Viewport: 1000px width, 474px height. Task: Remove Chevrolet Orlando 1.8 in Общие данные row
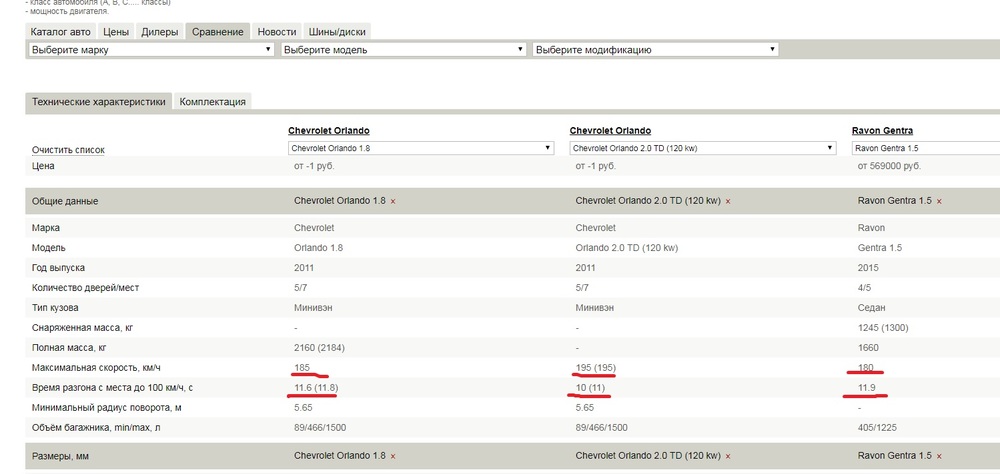click(393, 202)
